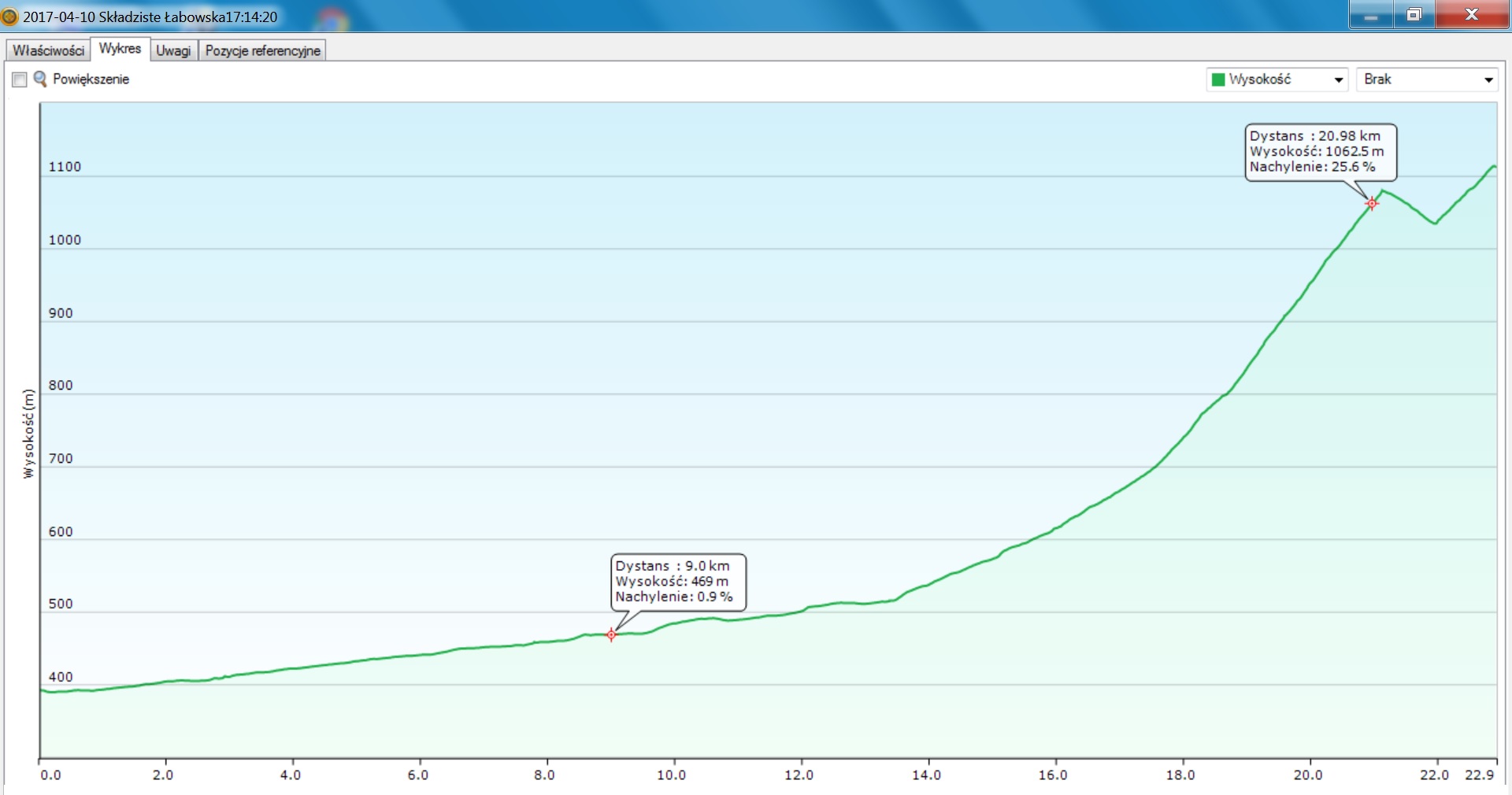Image resolution: width=1512 pixels, height=795 pixels.
Task: Close the Składziste Łabowska track window
Action: tap(1471, 16)
